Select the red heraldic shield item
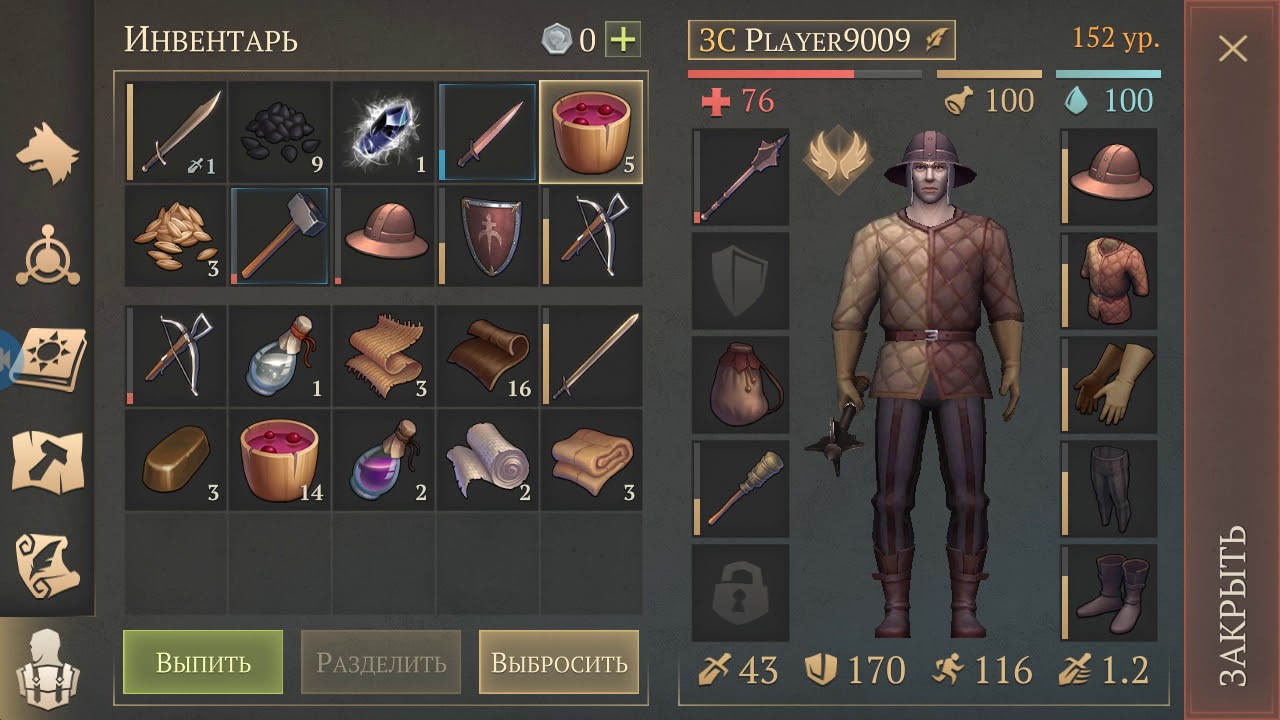 [487, 236]
